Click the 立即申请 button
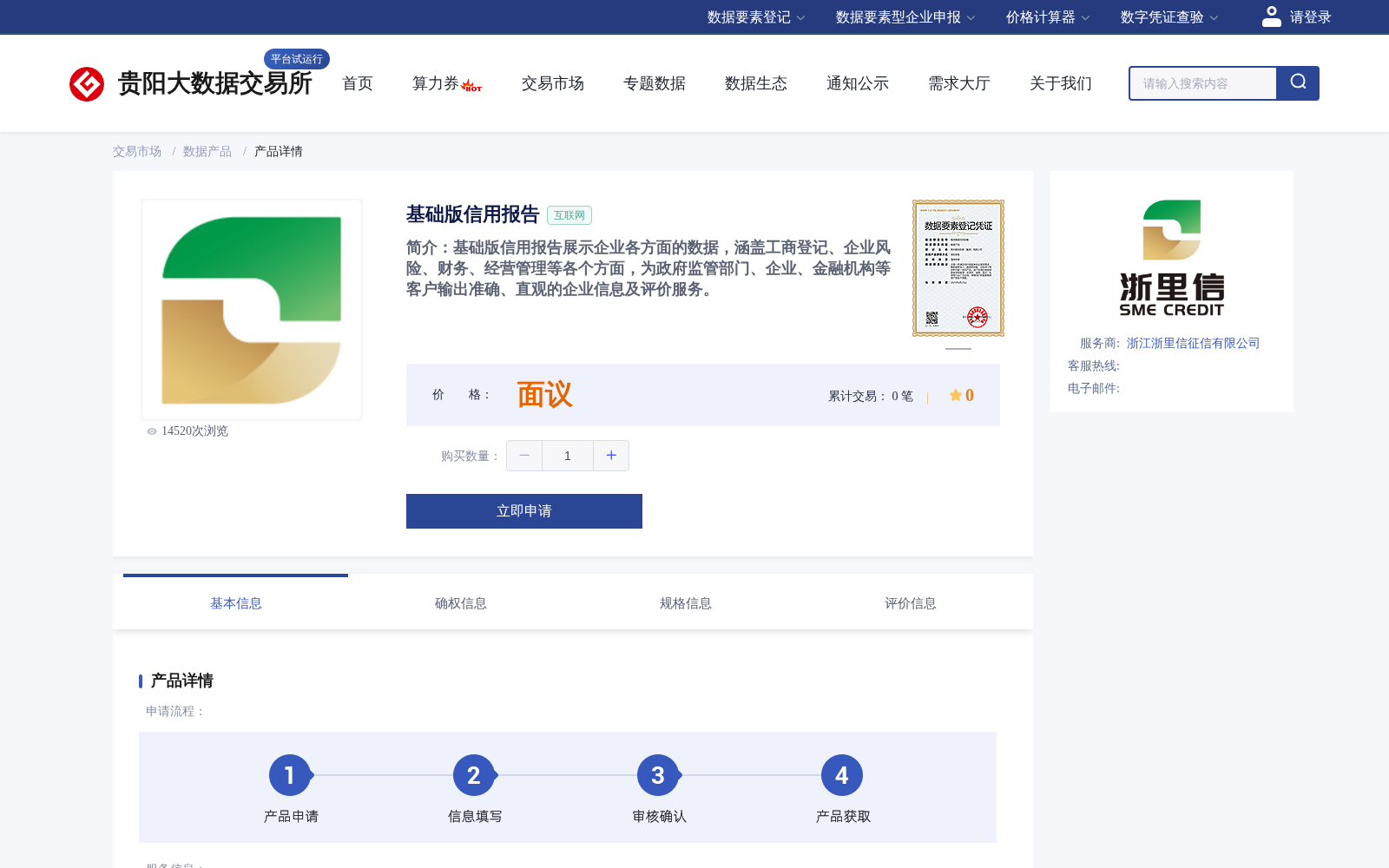Screen dimensions: 1389x868 coord(524,511)
